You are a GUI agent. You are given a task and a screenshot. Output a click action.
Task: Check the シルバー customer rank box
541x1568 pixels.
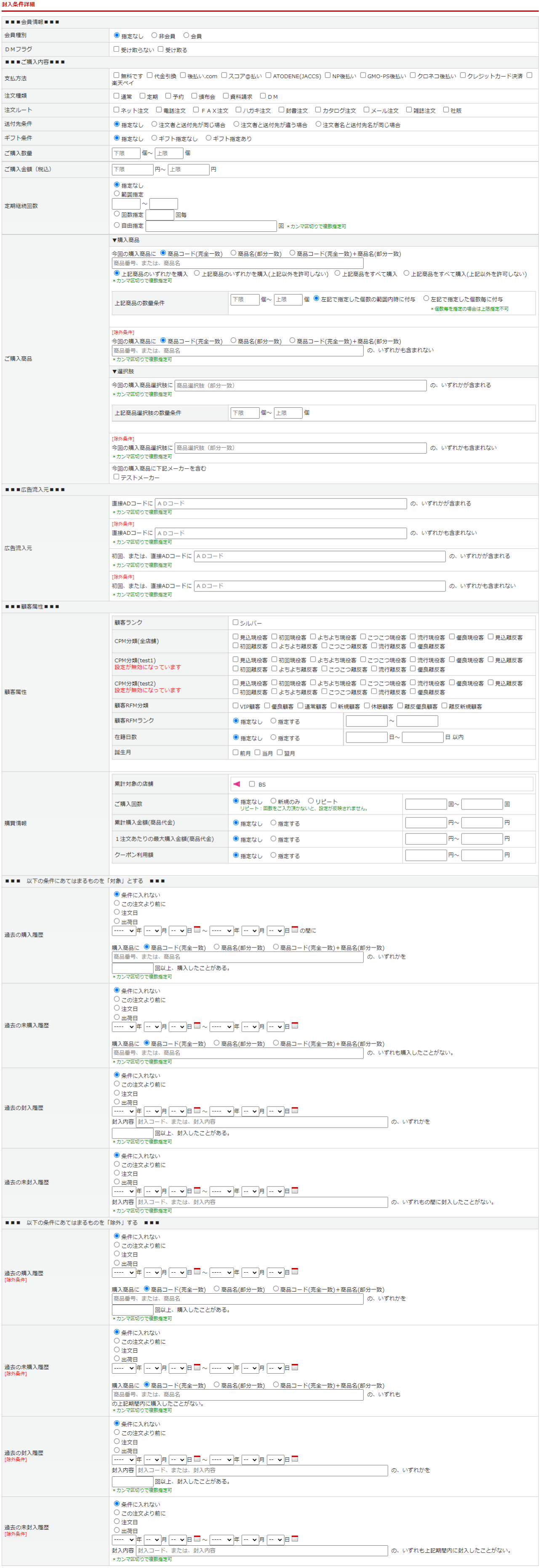tap(236, 622)
